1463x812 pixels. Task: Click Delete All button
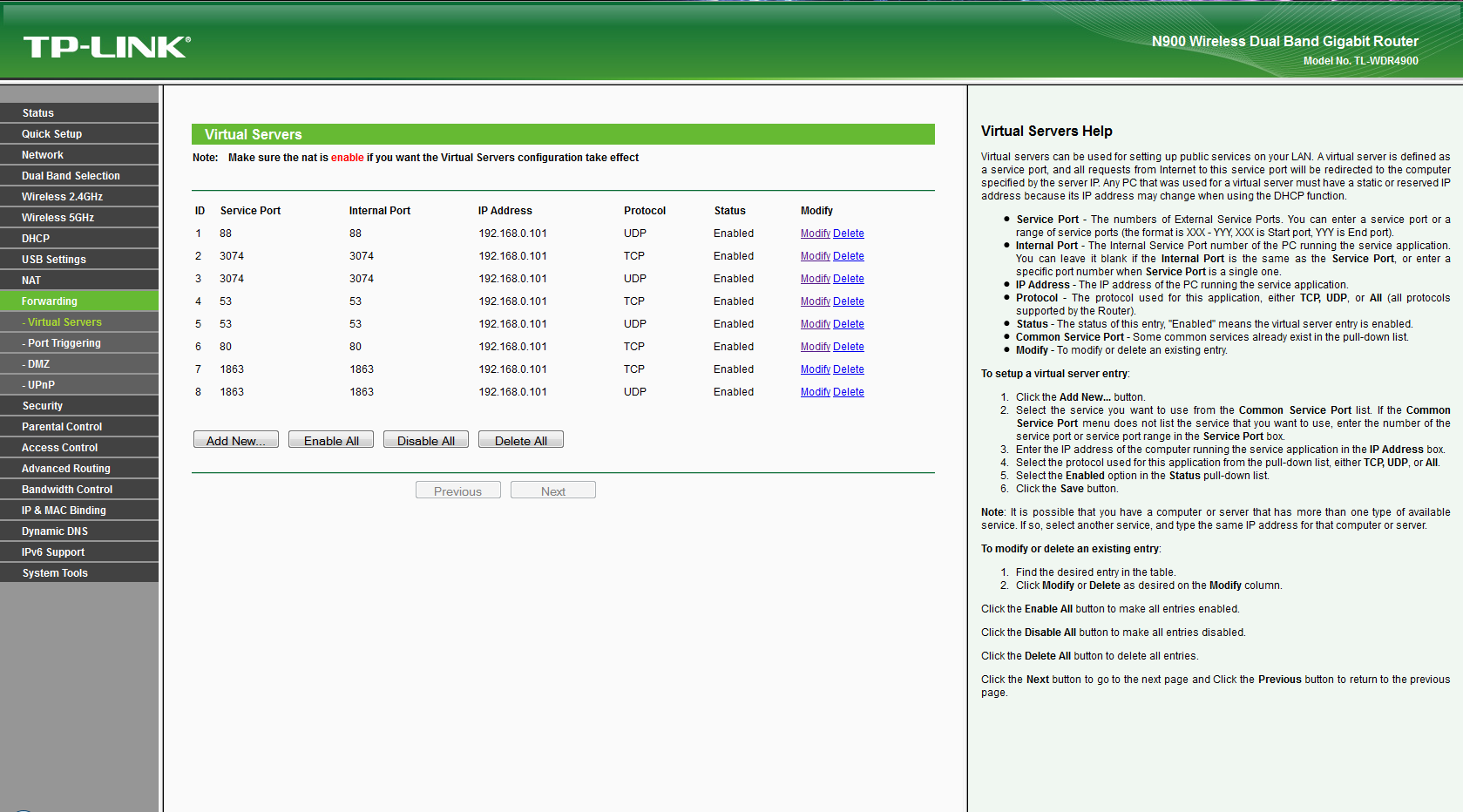click(521, 440)
